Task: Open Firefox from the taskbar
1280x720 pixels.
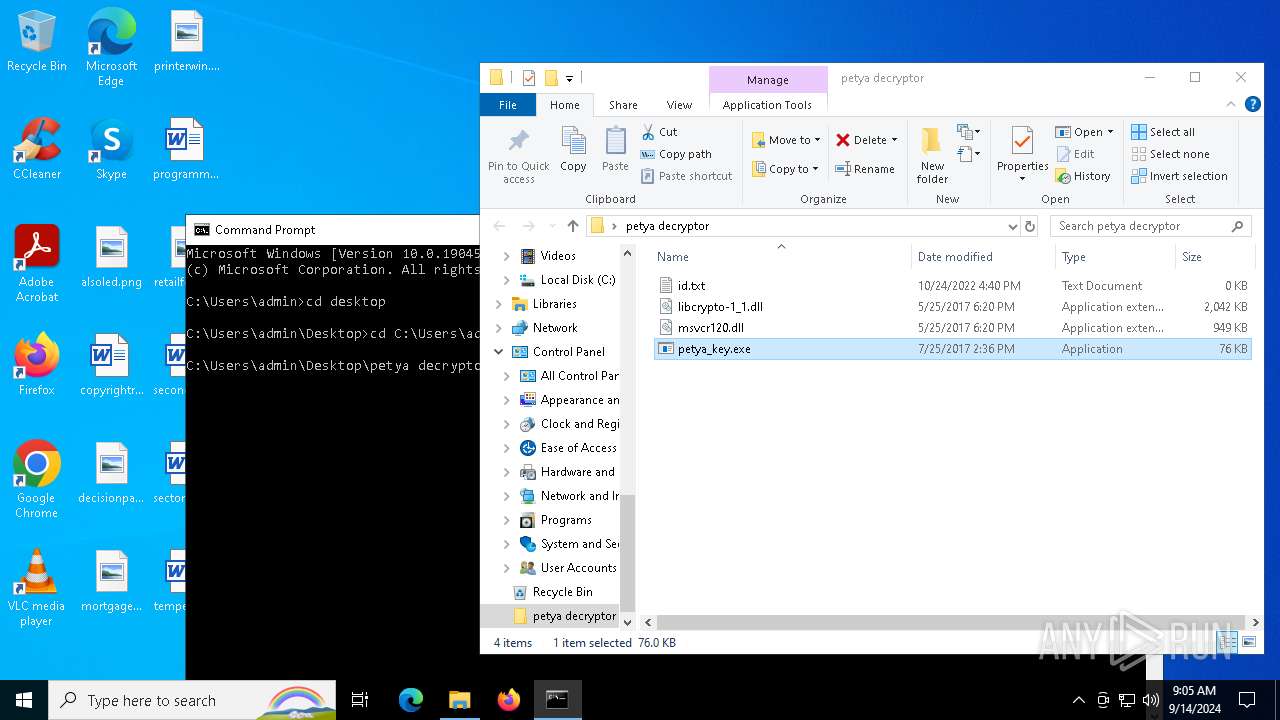Action: click(508, 700)
